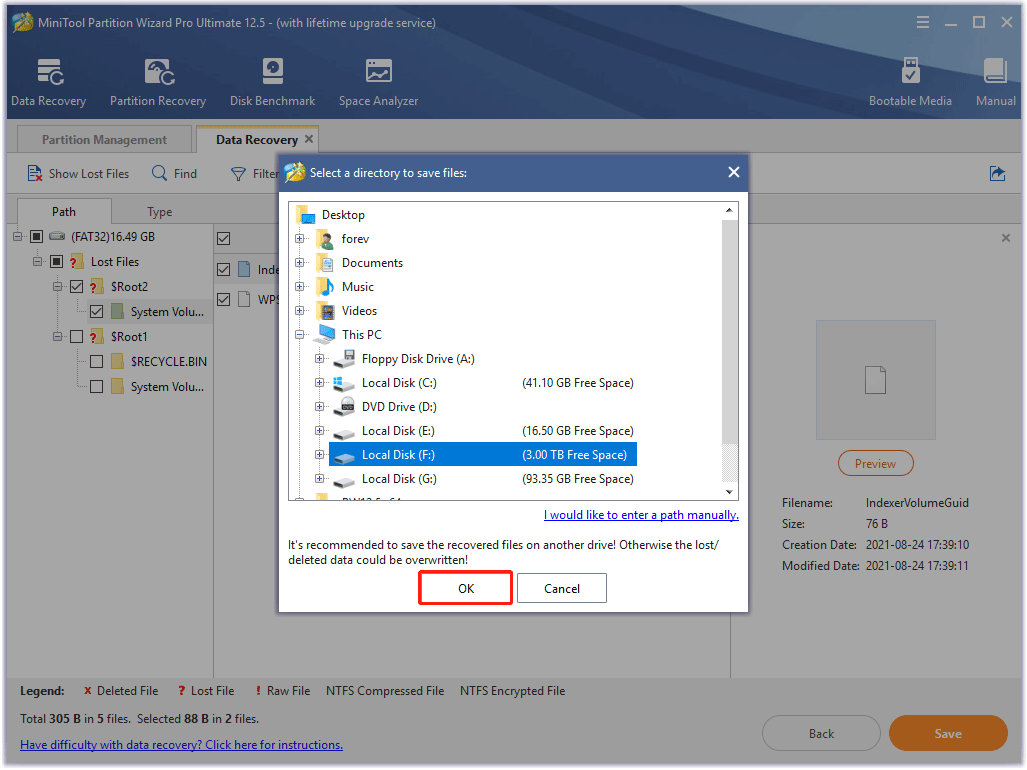The height and width of the screenshot is (770, 1027).
Task: Close the Data Recovery tab
Action: (308, 139)
